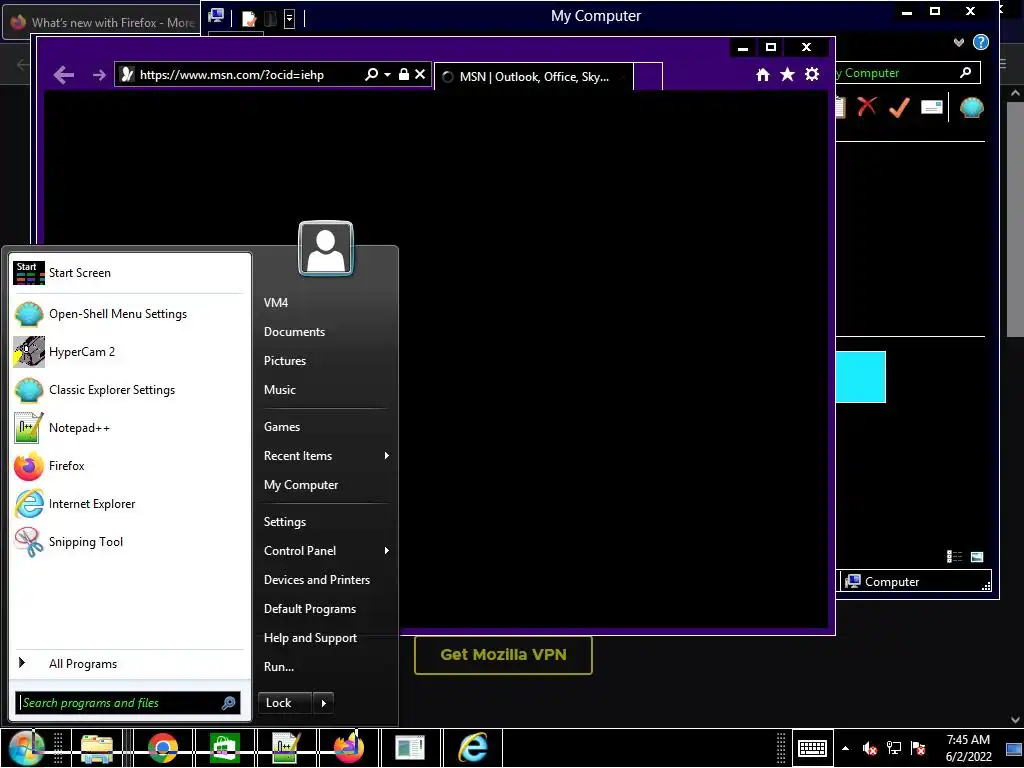The width and height of the screenshot is (1024, 768).
Task: Click the user account picture
Action: [326, 249]
